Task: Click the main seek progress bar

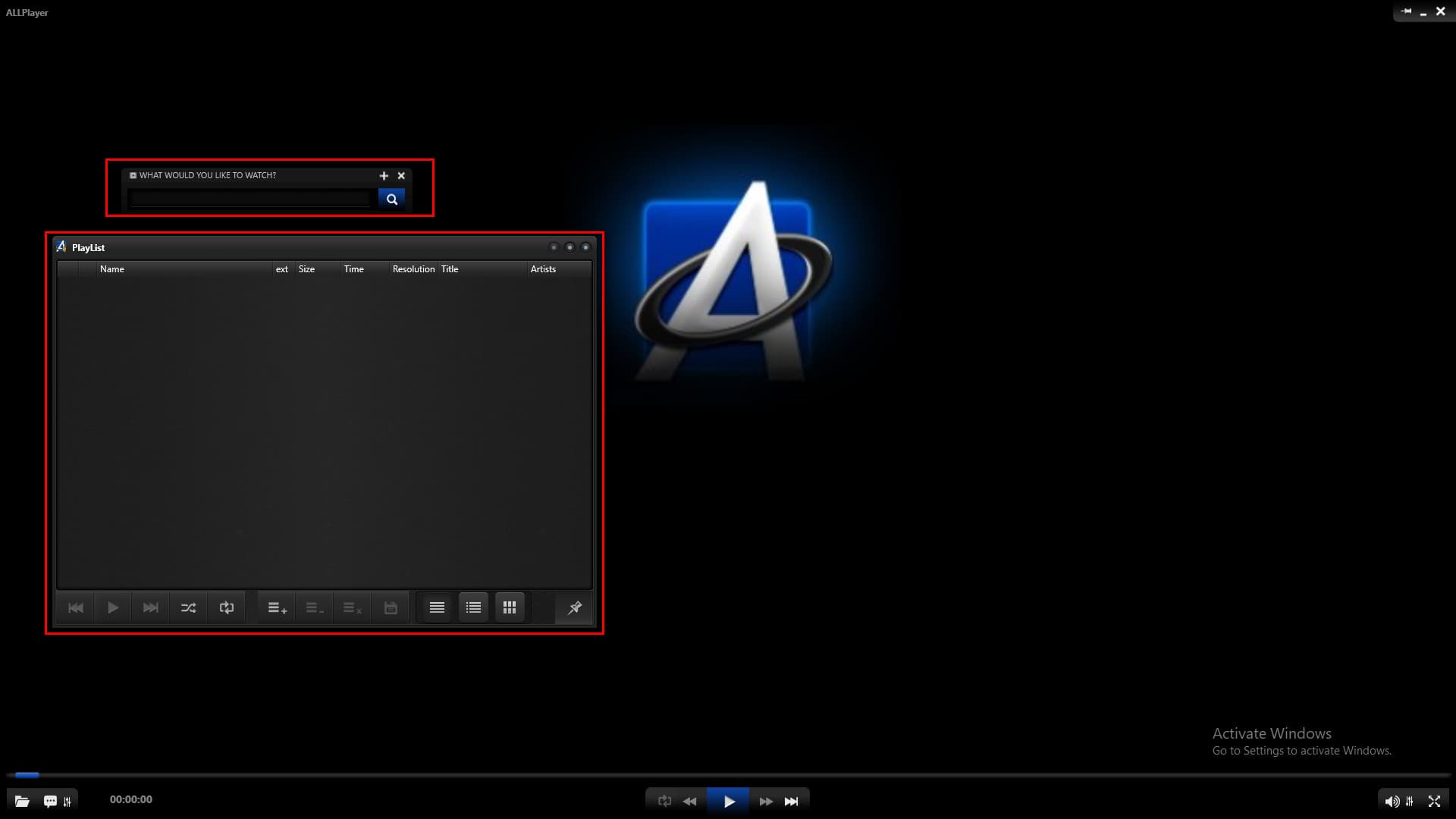Action: tap(728, 775)
